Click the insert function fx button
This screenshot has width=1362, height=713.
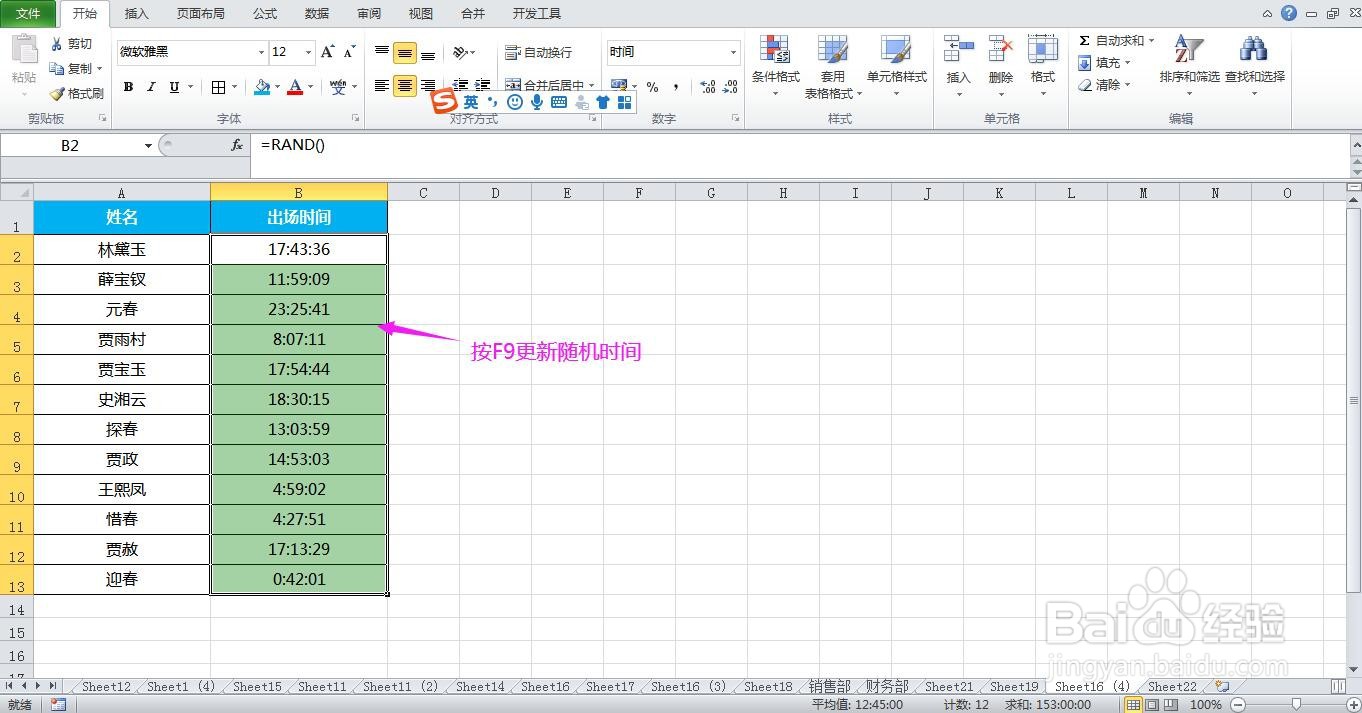coord(237,145)
